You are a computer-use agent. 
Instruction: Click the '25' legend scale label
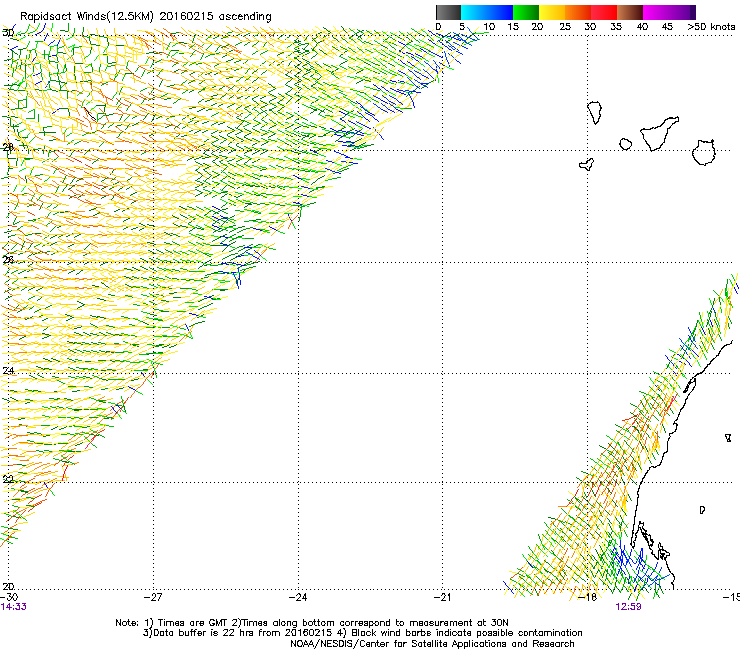(x=565, y=27)
